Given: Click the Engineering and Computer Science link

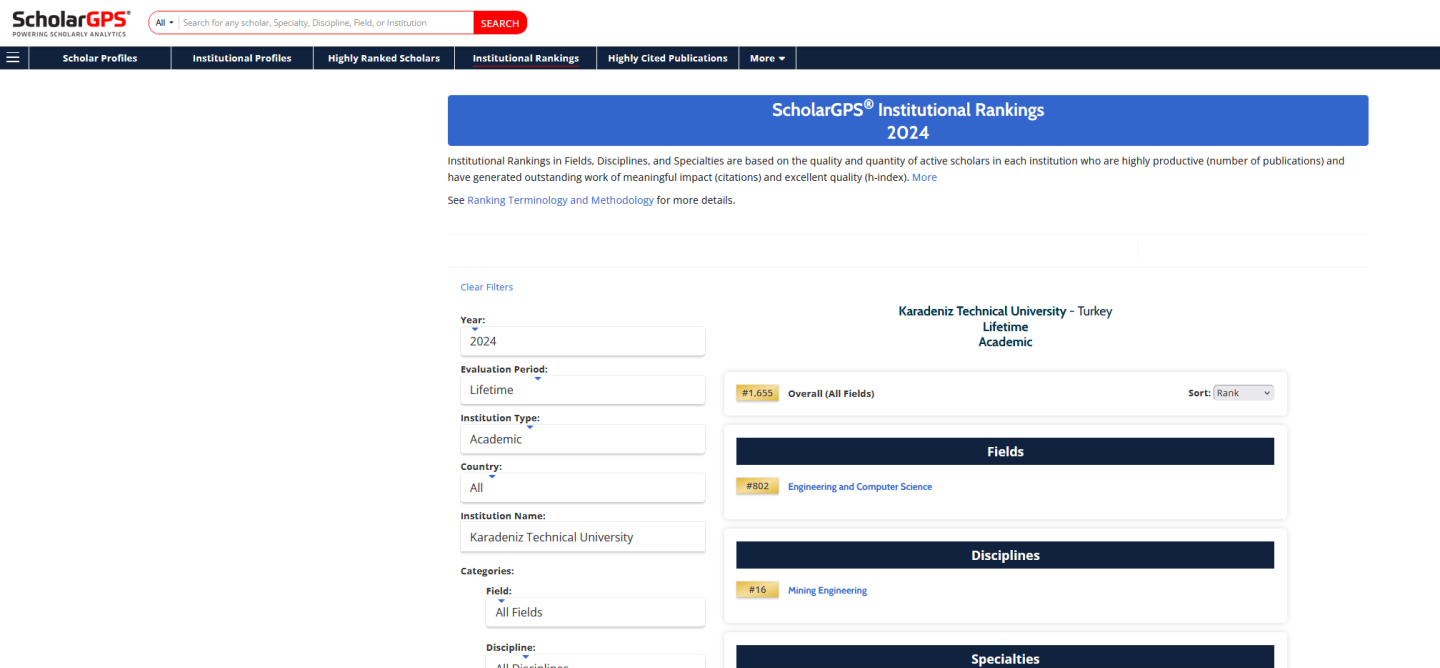Looking at the screenshot, I should click(860, 487).
